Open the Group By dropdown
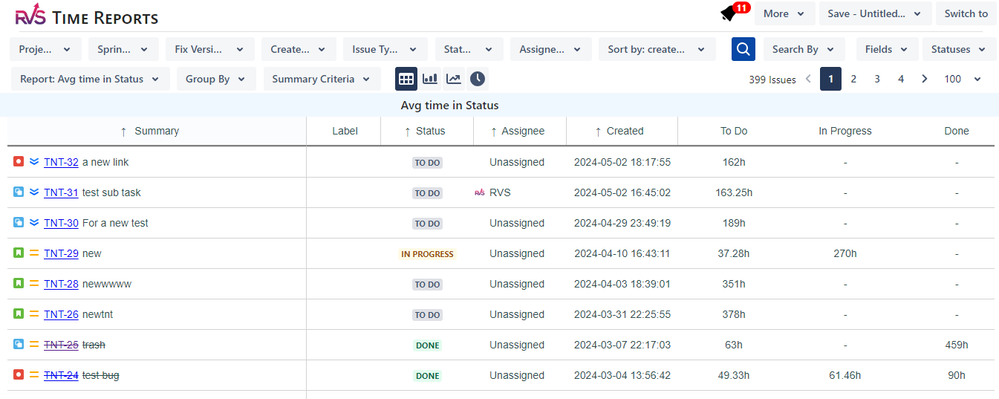999x399 pixels. pyautogui.click(x=216, y=79)
